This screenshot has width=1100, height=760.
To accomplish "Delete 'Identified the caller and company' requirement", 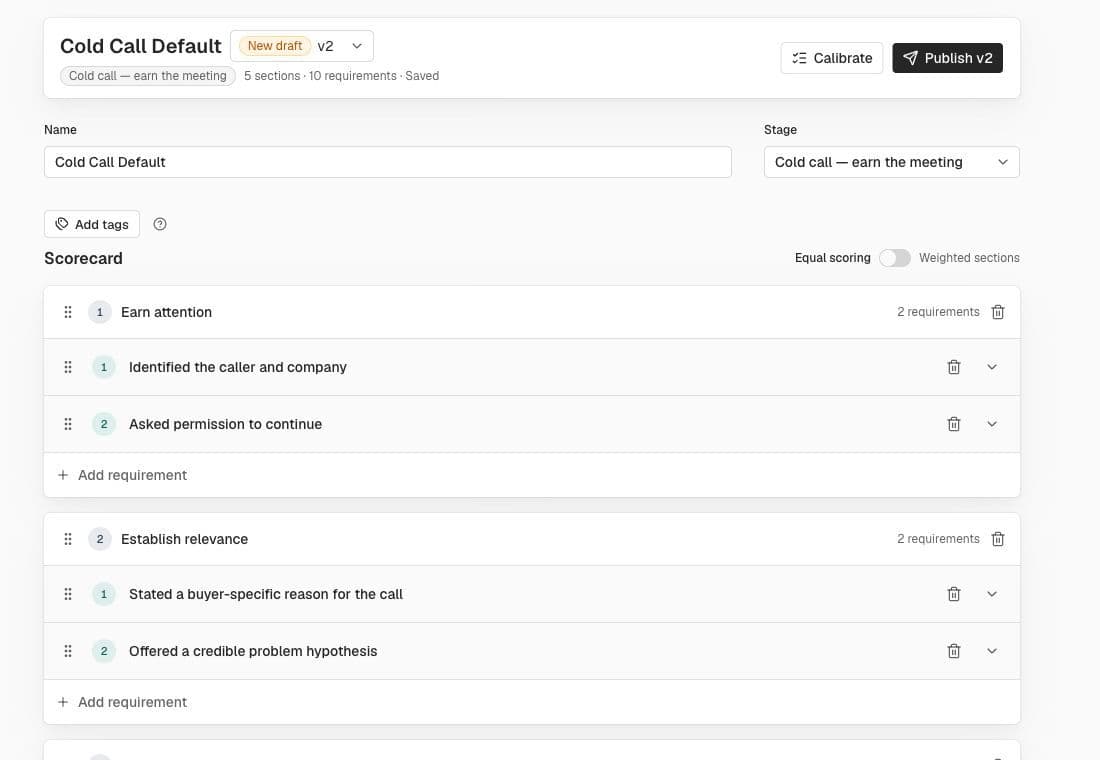I will (x=953, y=367).
